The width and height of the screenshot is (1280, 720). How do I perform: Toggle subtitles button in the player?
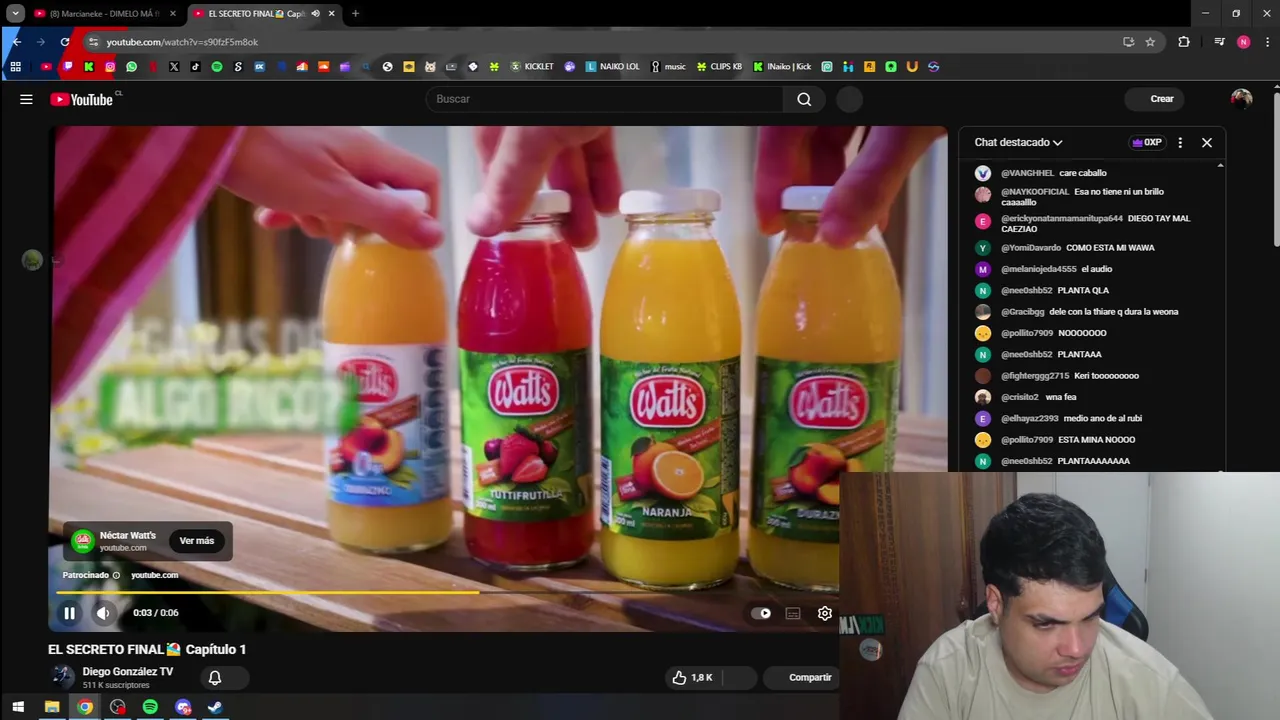pos(793,613)
